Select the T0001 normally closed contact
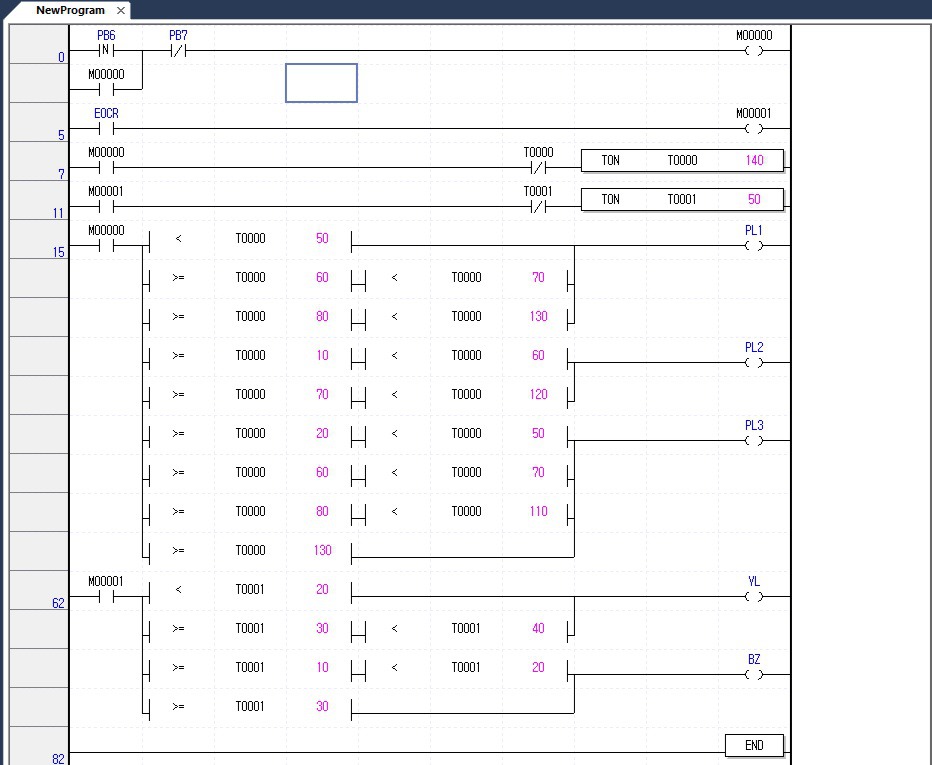932x765 pixels. 538,207
